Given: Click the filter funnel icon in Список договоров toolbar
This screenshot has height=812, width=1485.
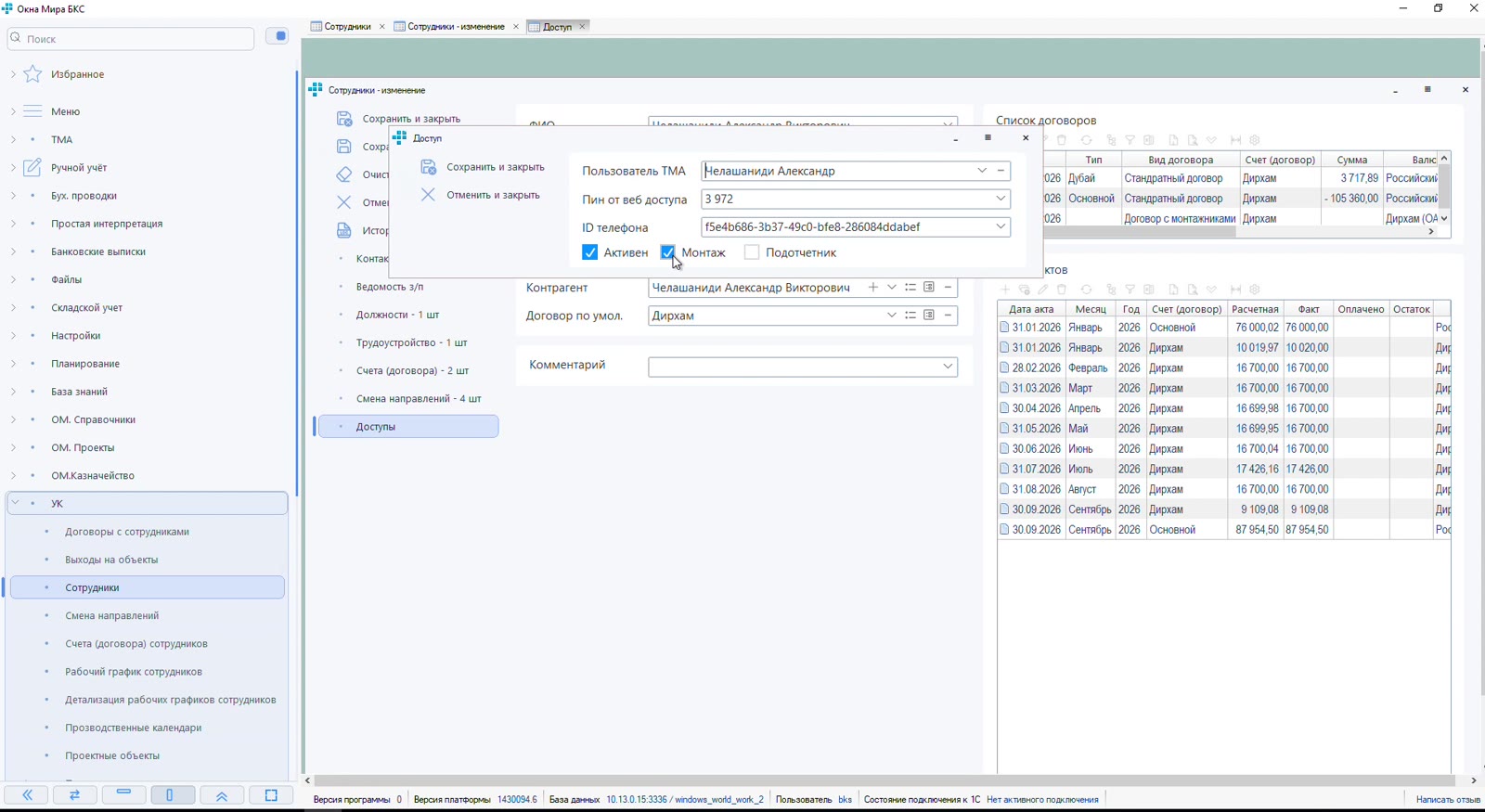Looking at the screenshot, I should coord(1130,140).
